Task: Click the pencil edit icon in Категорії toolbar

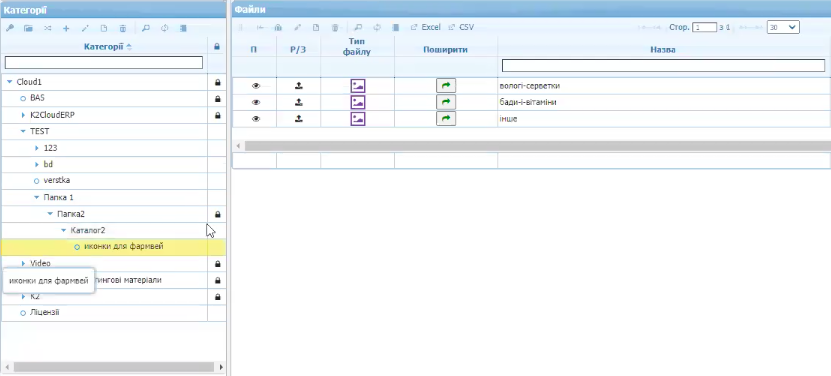Action: point(85,29)
